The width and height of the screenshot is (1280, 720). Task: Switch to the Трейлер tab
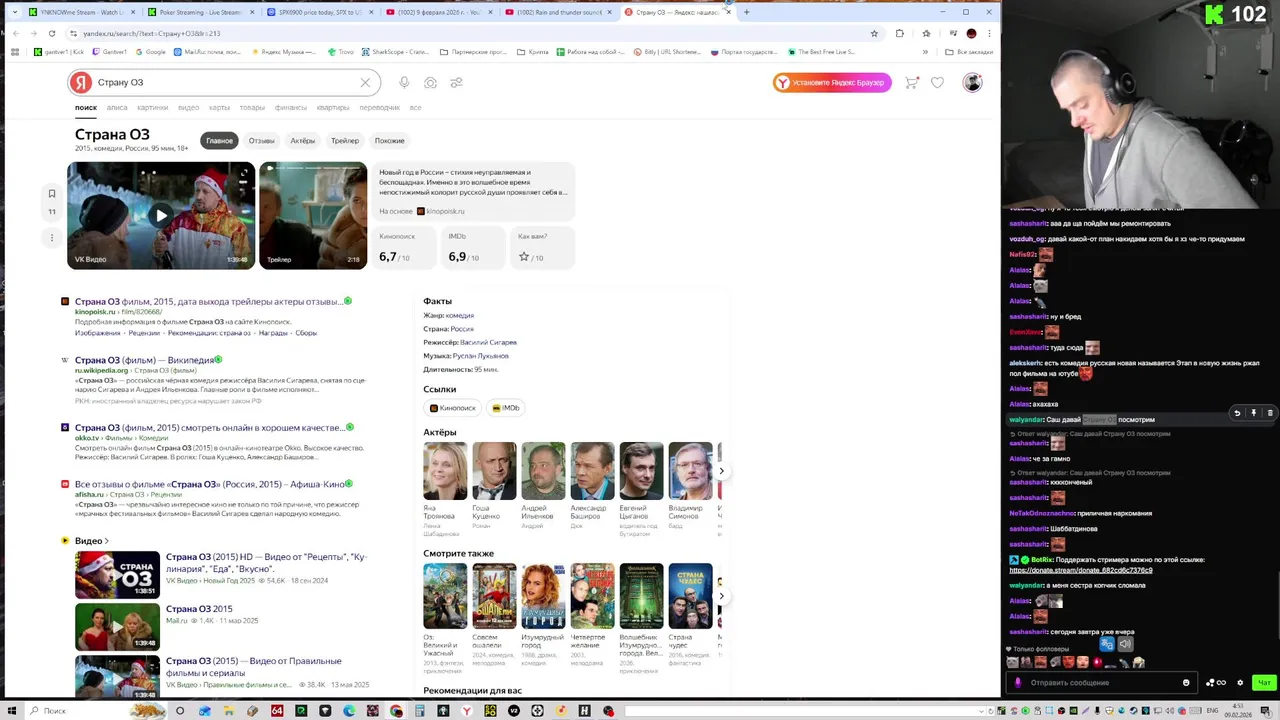click(345, 141)
